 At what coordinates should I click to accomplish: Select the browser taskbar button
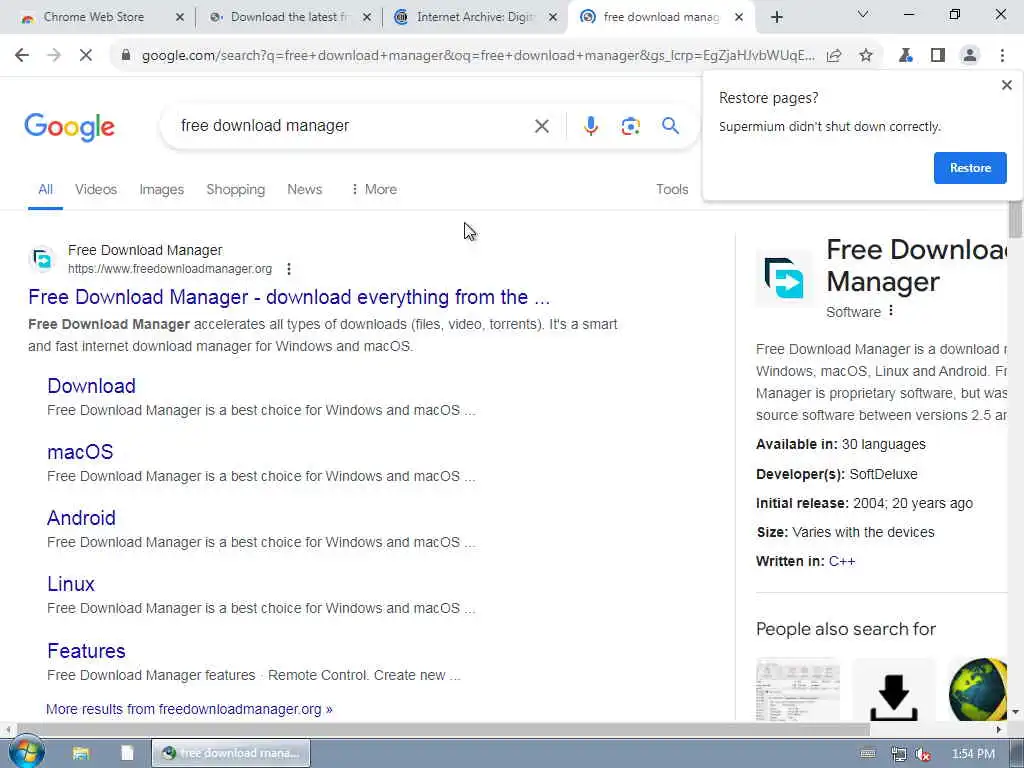[x=231, y=753]
